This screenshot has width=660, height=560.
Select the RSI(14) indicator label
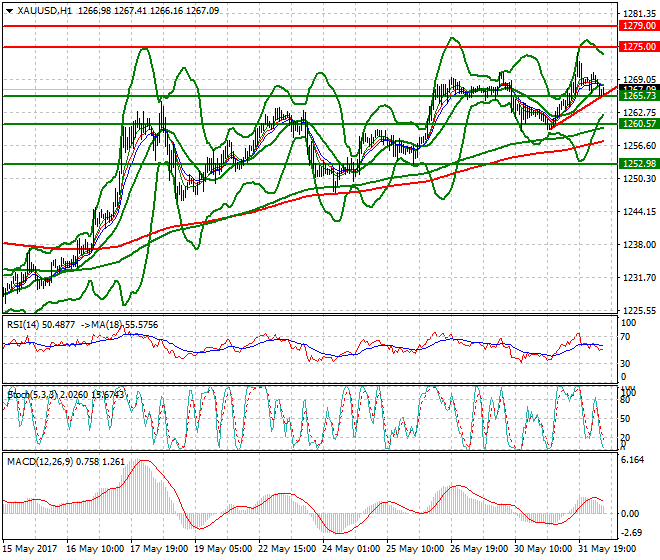click(24, 325)
